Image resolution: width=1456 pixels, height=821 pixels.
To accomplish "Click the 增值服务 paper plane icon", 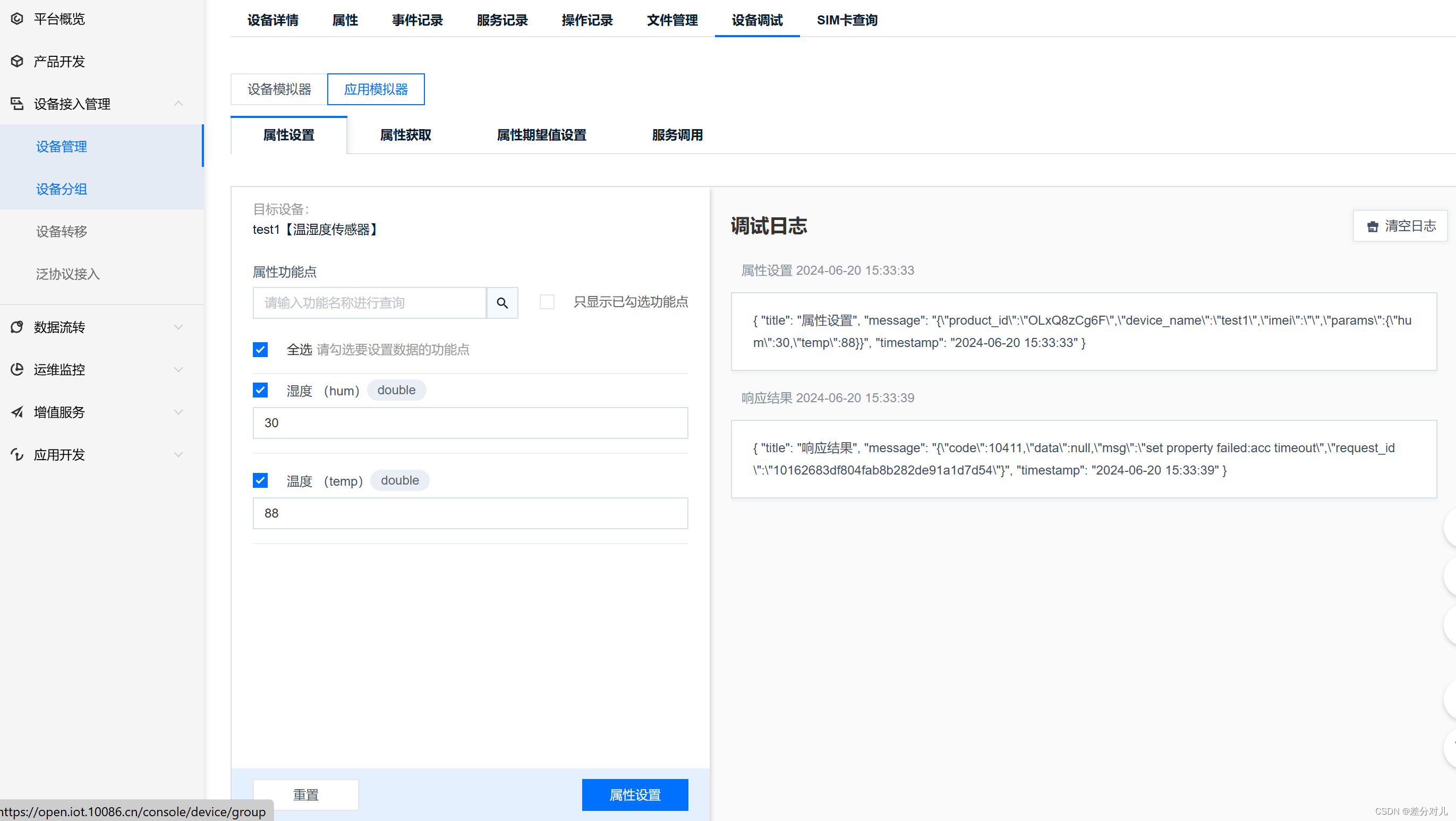I will tap(17, 412).
